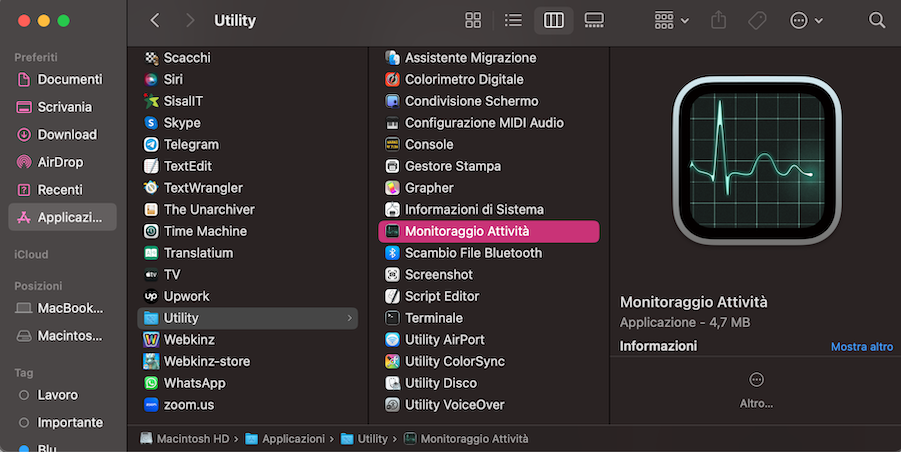Switch to gallery view

pyautogui.click(x=594, y=21)
